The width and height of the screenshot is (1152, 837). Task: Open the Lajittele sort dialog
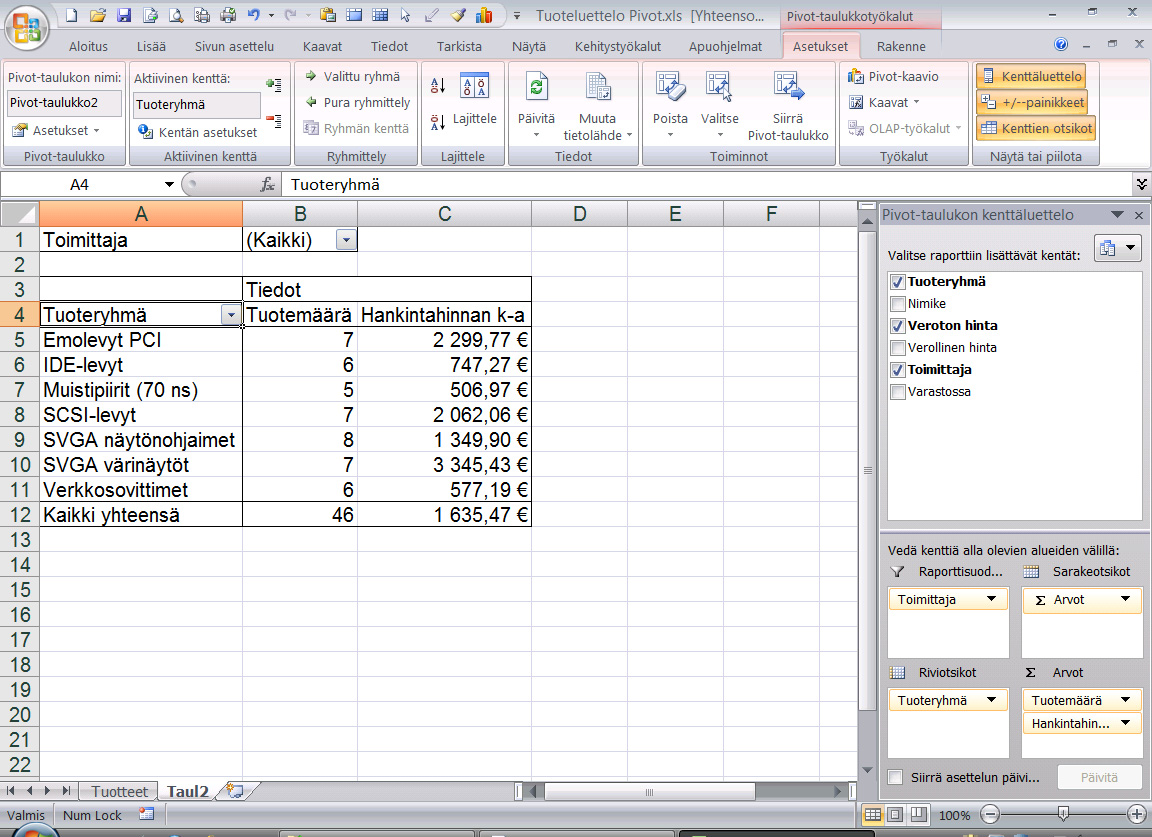click(475, 101)
